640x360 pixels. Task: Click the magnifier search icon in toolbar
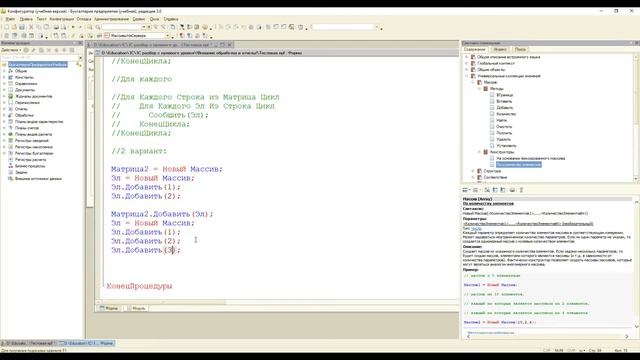point(98,27)
